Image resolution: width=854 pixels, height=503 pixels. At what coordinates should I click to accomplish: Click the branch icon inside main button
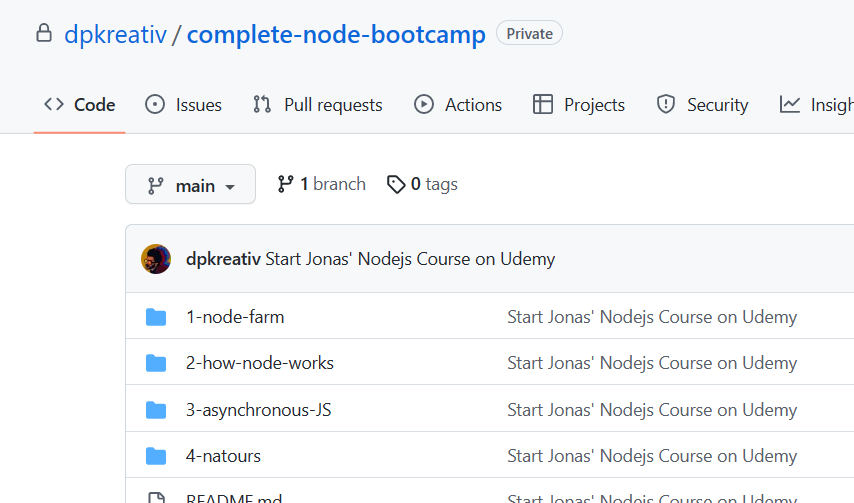click(155, 186)
